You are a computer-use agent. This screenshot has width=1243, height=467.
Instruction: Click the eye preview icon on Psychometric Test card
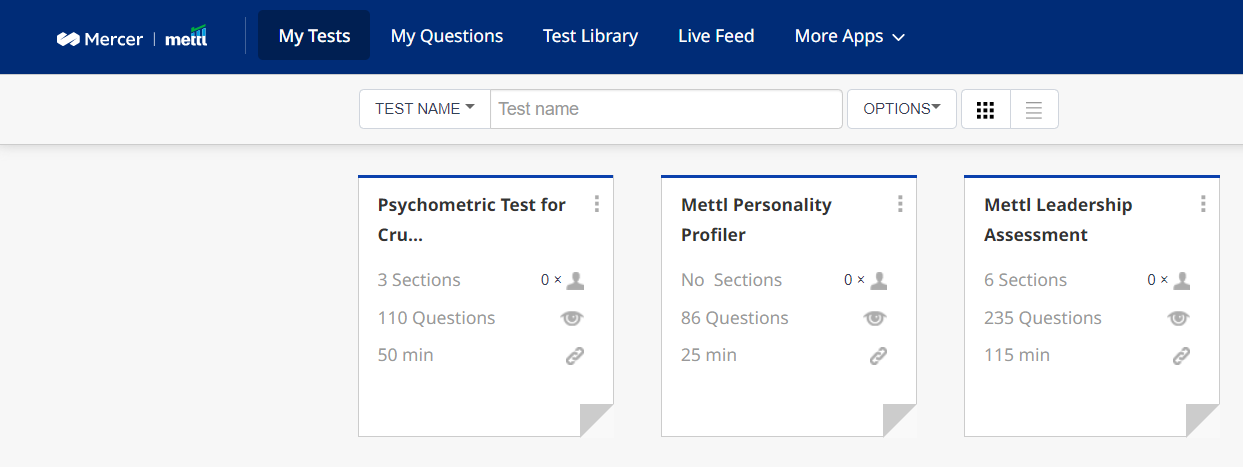point(573,318)
